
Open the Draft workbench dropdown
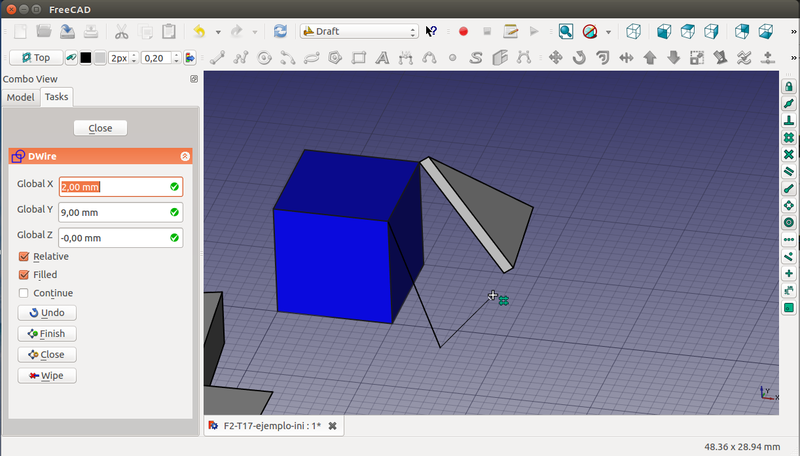pyautogui.click(x=359, y=32)
